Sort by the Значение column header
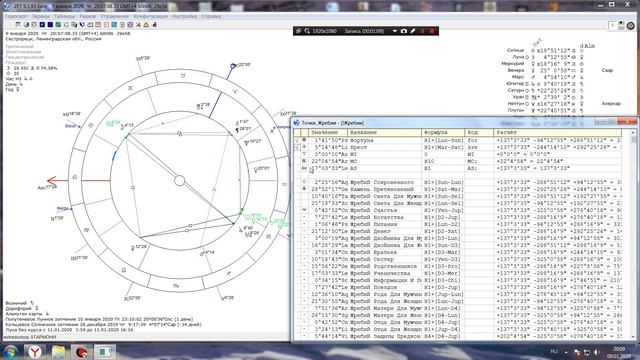This screenshot has height=360, width=640. point(328,133)
